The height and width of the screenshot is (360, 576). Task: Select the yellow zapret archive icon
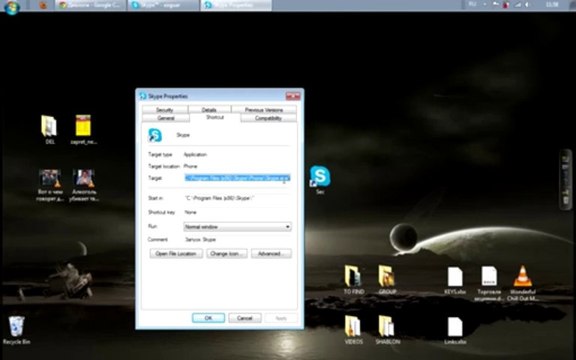[x=83, y=129]
